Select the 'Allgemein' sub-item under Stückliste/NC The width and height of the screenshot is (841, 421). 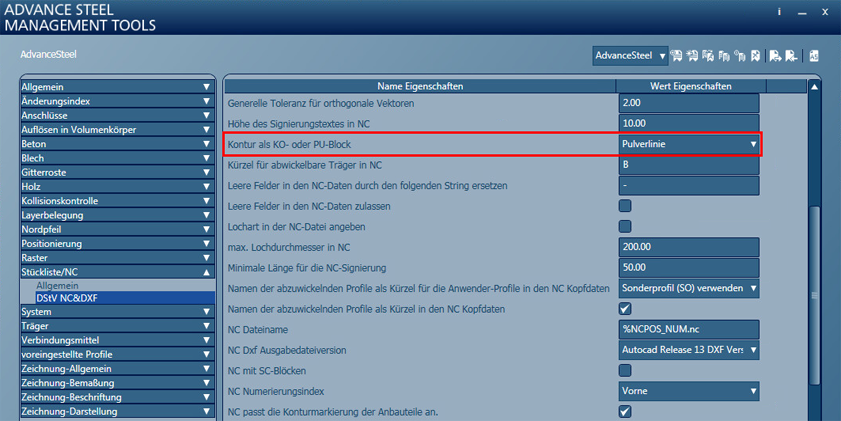(57, 286)
